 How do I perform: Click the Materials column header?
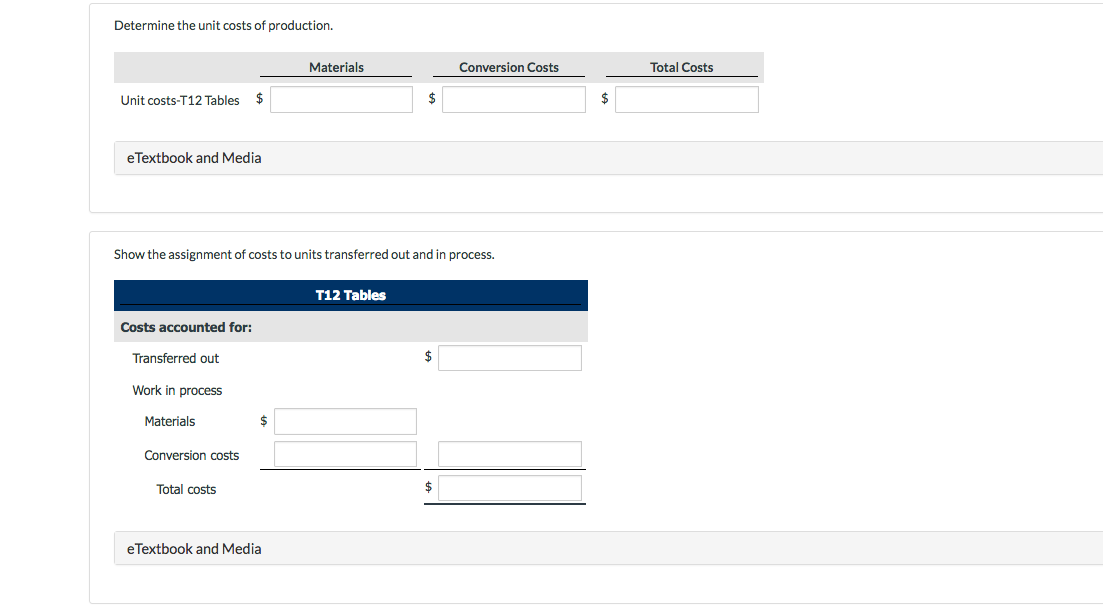pyautogui.click(x=336, y=67)
